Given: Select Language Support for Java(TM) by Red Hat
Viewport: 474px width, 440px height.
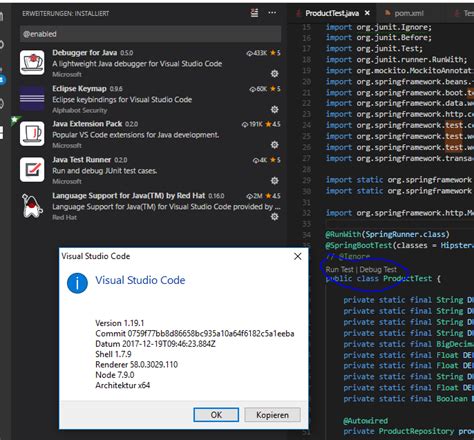Looking at the screenshot, I should pyautogui.click(x=129, y=196).
